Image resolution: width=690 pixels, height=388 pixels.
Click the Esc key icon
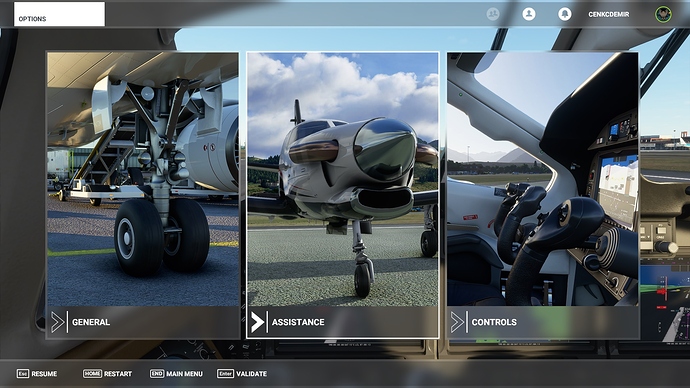click(23, 373)
